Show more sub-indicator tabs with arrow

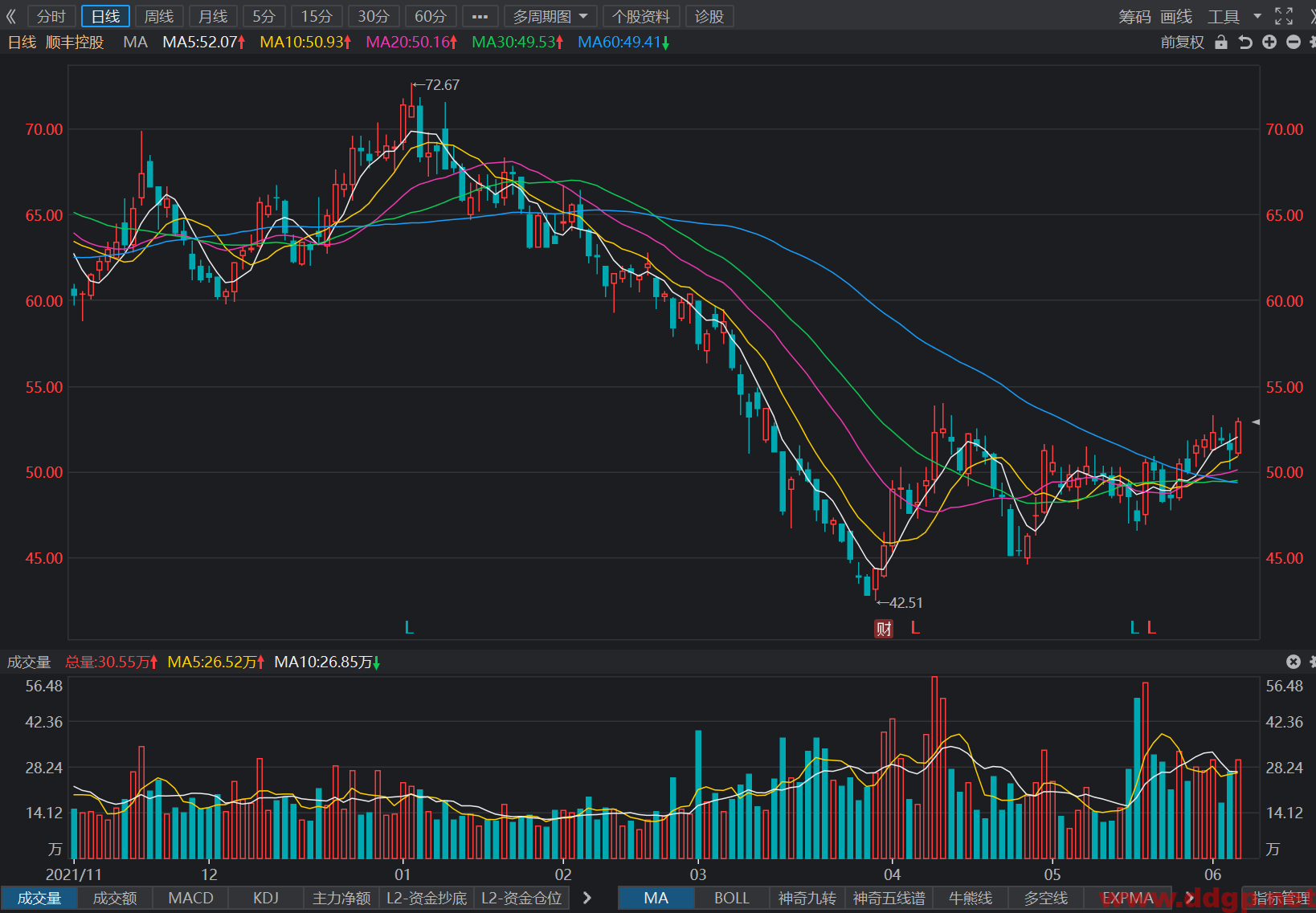click(x=587, y=898)
